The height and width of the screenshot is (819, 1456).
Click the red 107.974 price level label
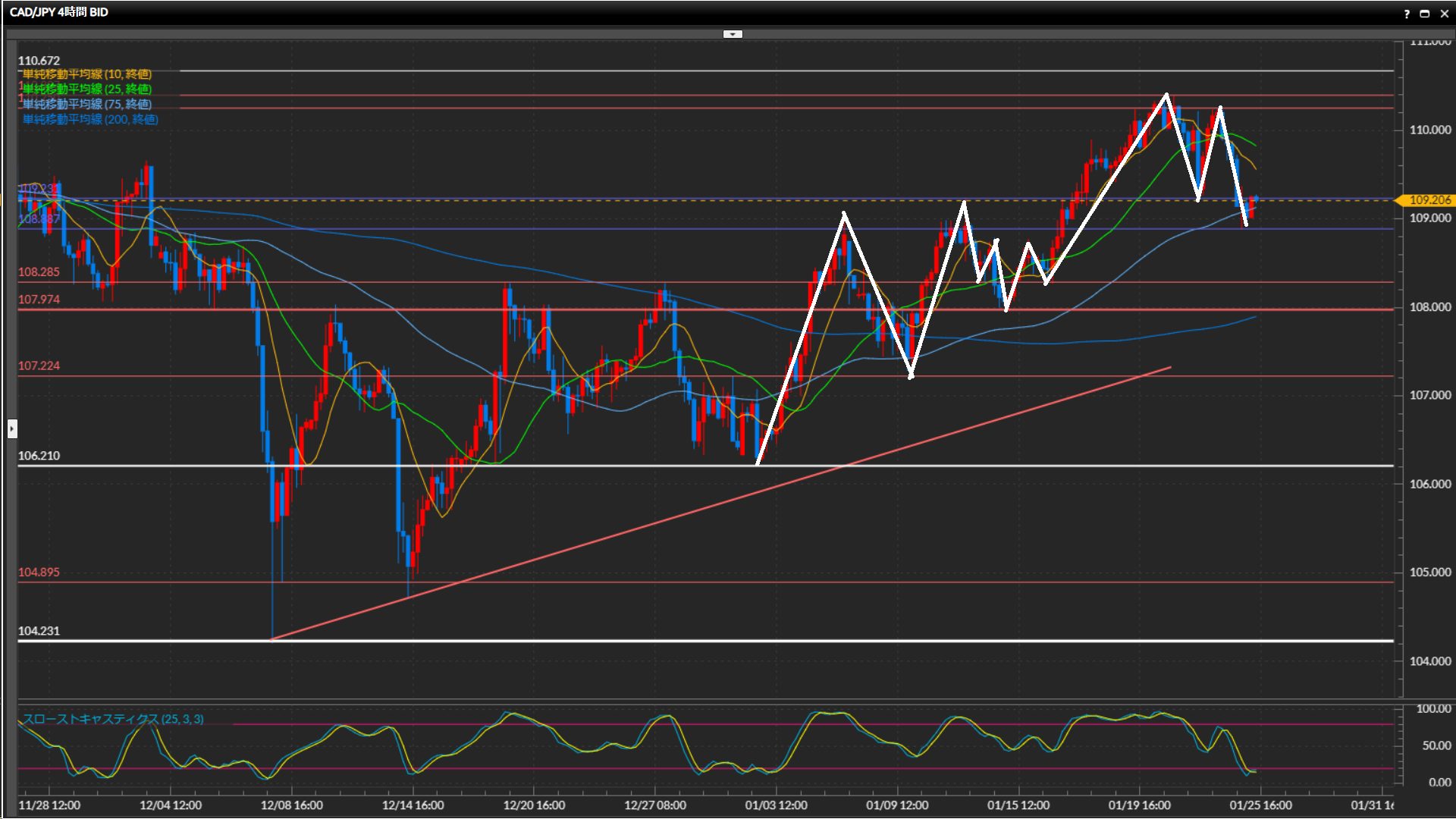(39, 300)
